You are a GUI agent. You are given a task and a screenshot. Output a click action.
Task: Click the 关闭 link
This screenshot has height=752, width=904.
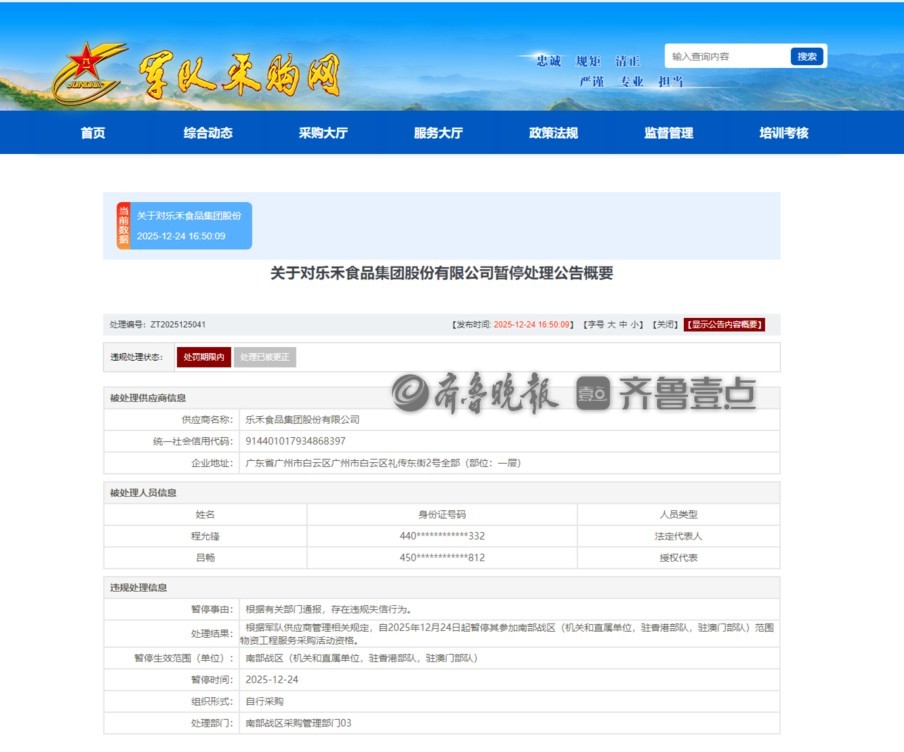tap(664, 325)
